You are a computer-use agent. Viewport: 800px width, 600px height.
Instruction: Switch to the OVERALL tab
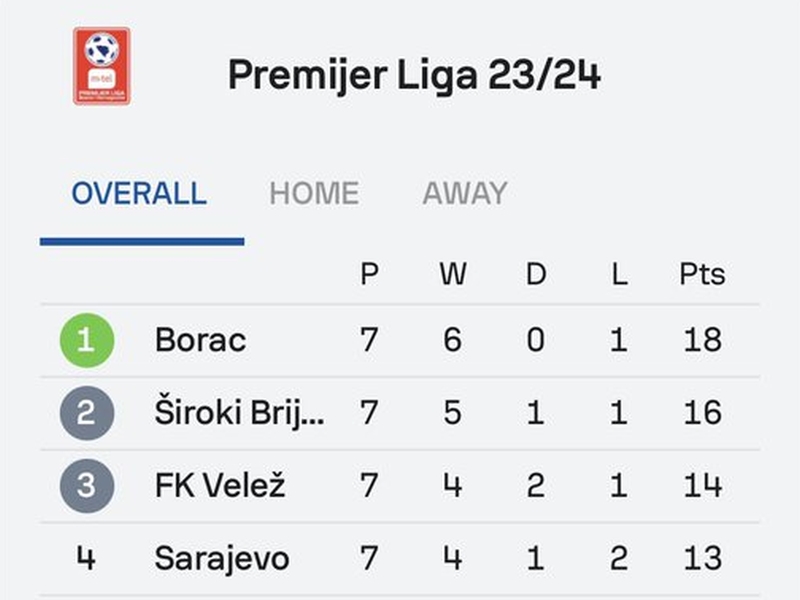click(x=139, y=193)
